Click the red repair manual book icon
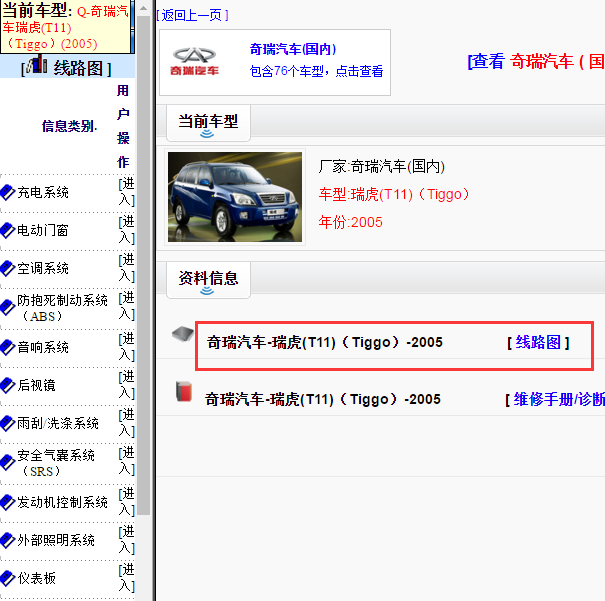The width and height of the screenshot is (605, 601). tap(184, 392)
